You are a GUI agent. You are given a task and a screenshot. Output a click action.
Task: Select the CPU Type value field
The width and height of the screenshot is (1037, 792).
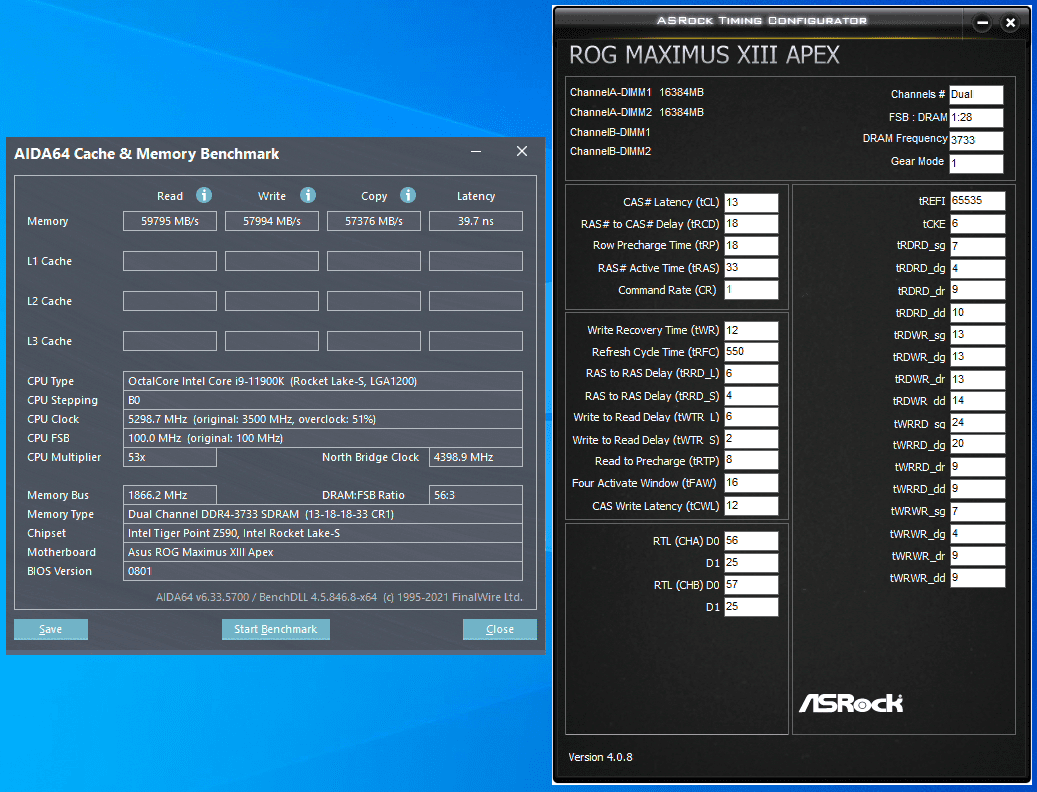323,381
